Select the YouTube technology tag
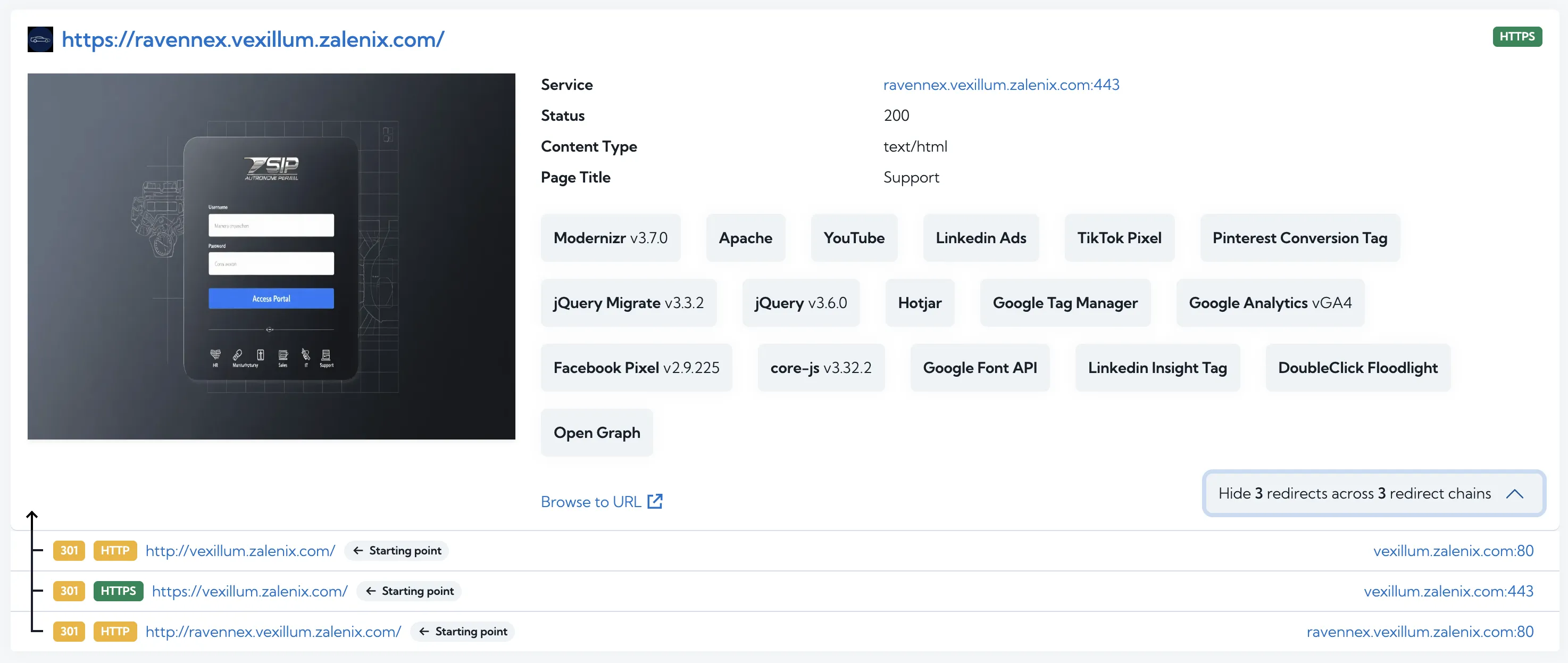 point(853,238)
